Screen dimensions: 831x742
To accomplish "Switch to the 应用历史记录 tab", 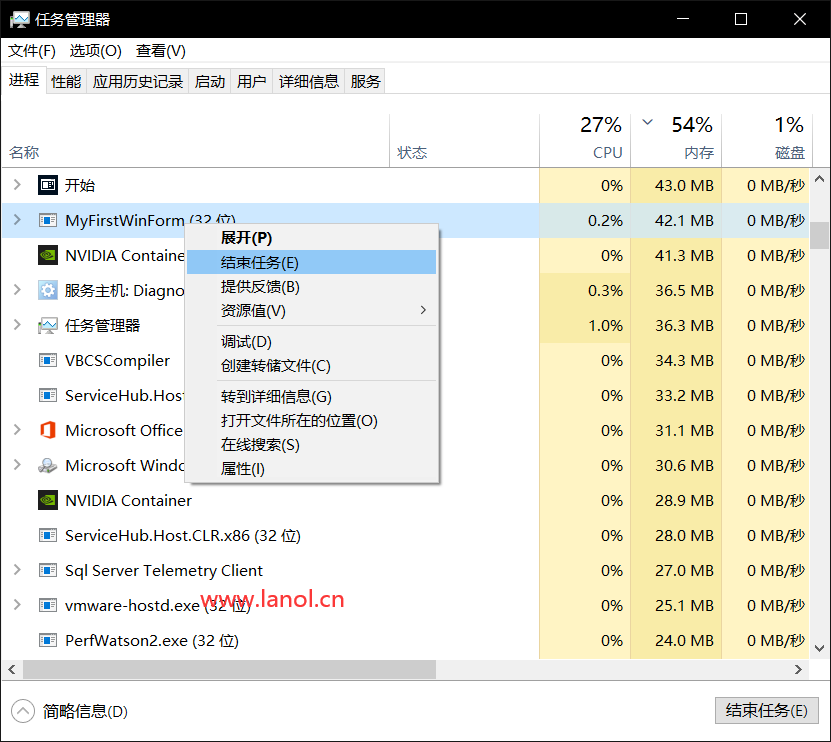I will tap(138, 81).
